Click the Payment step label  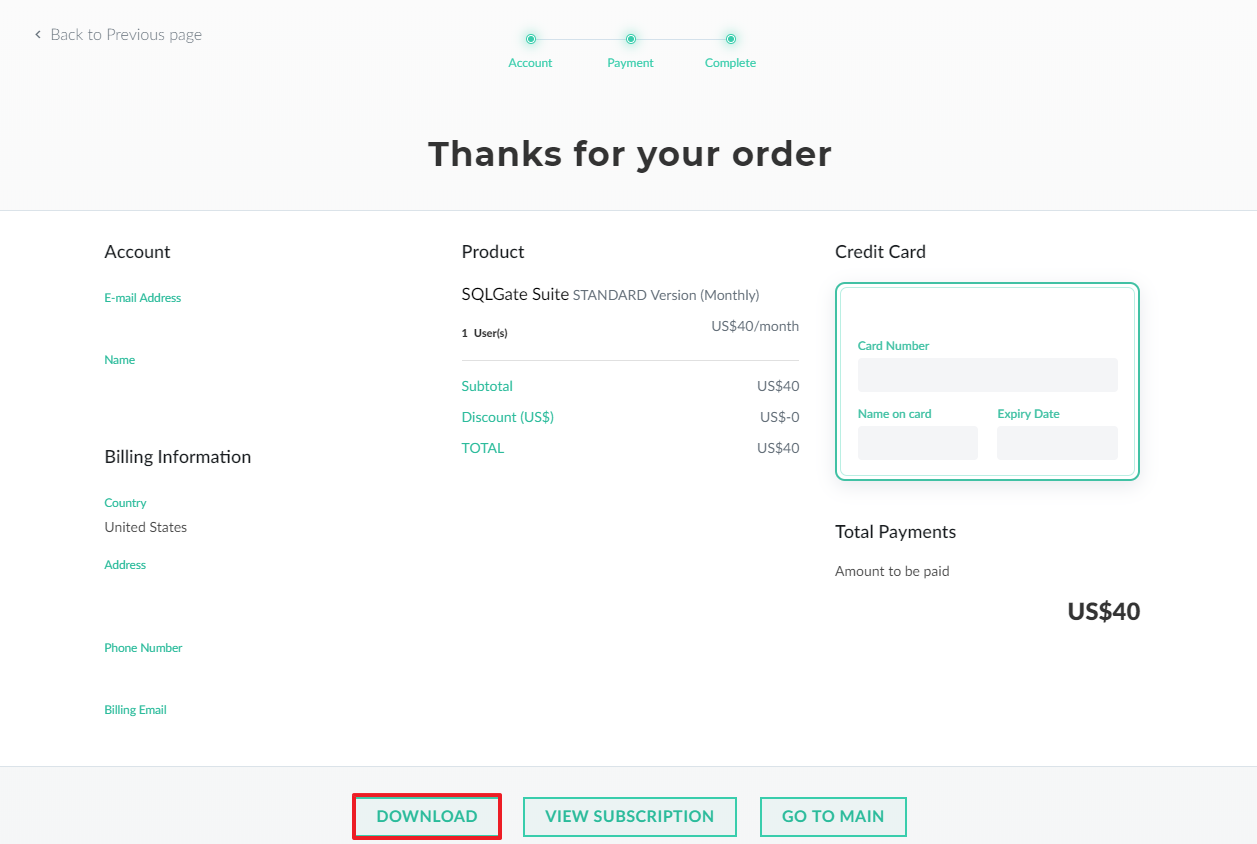[x=630, y=63]
